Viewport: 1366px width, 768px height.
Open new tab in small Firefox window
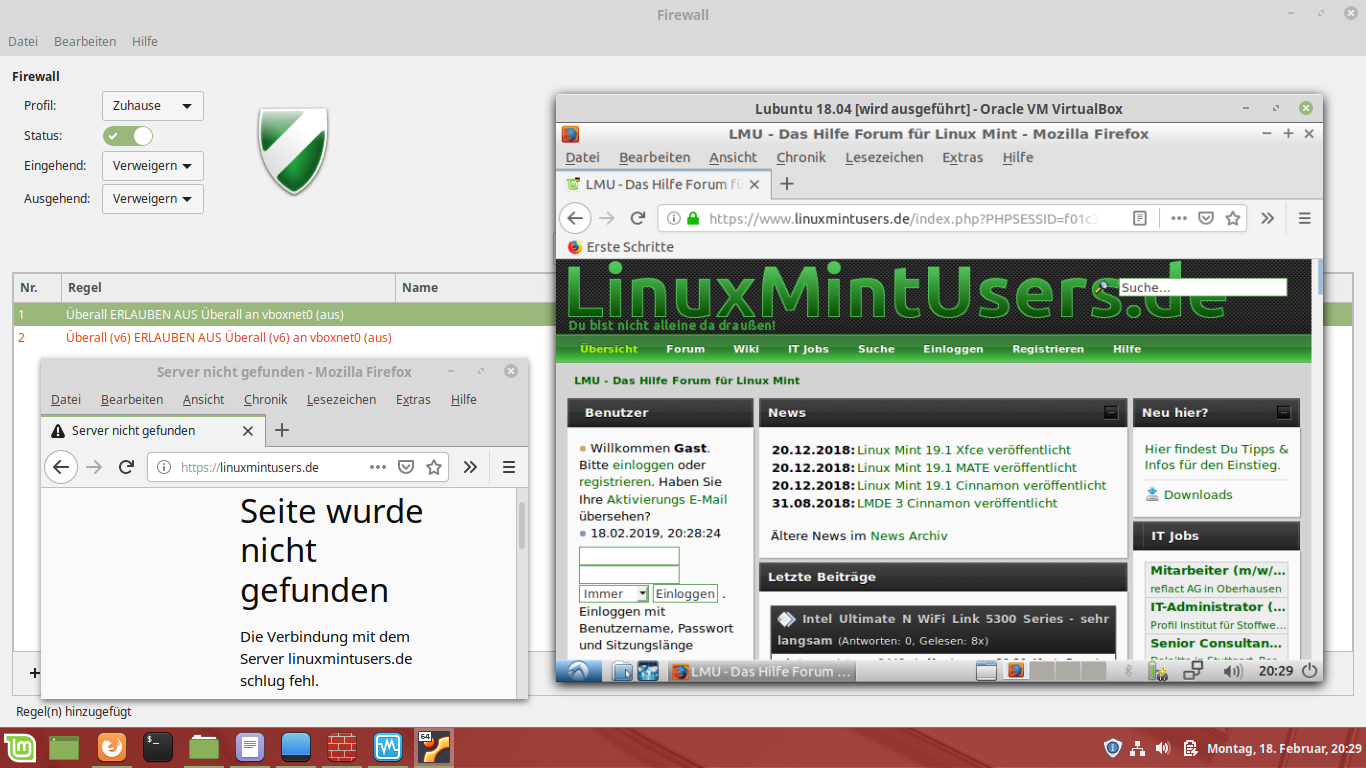282,430
